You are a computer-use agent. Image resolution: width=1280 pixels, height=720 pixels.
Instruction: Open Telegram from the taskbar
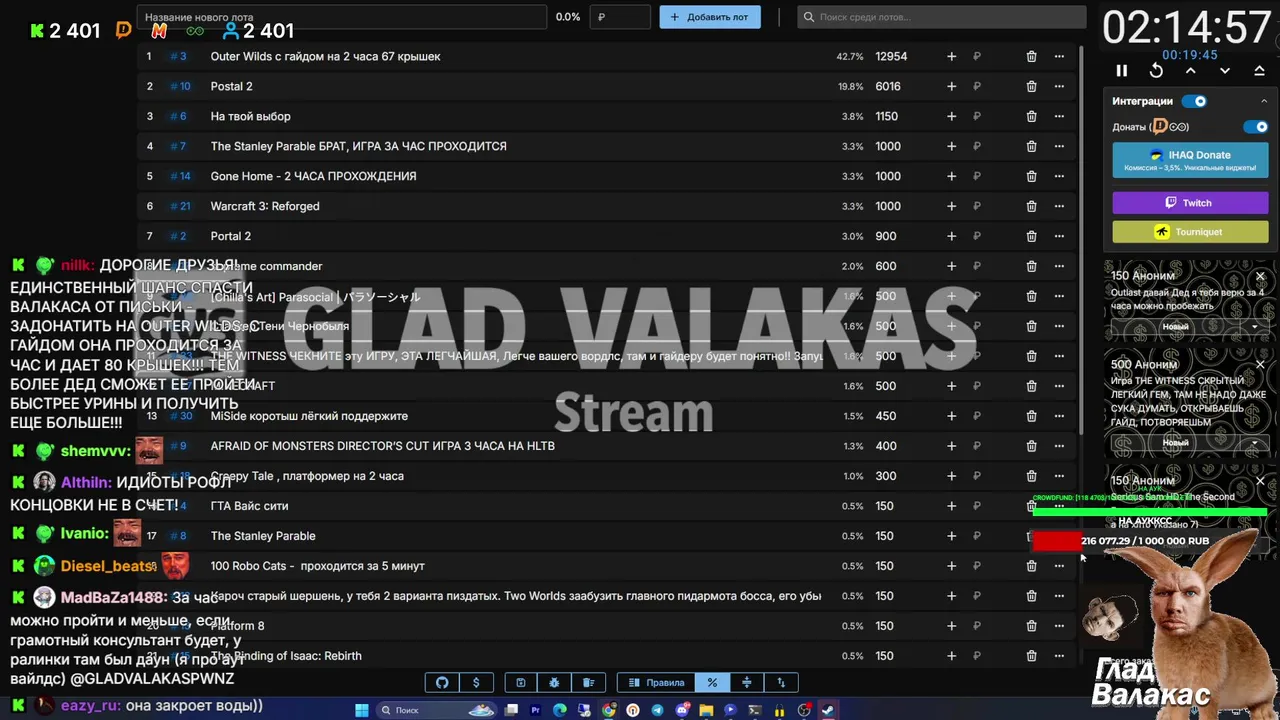657,710
